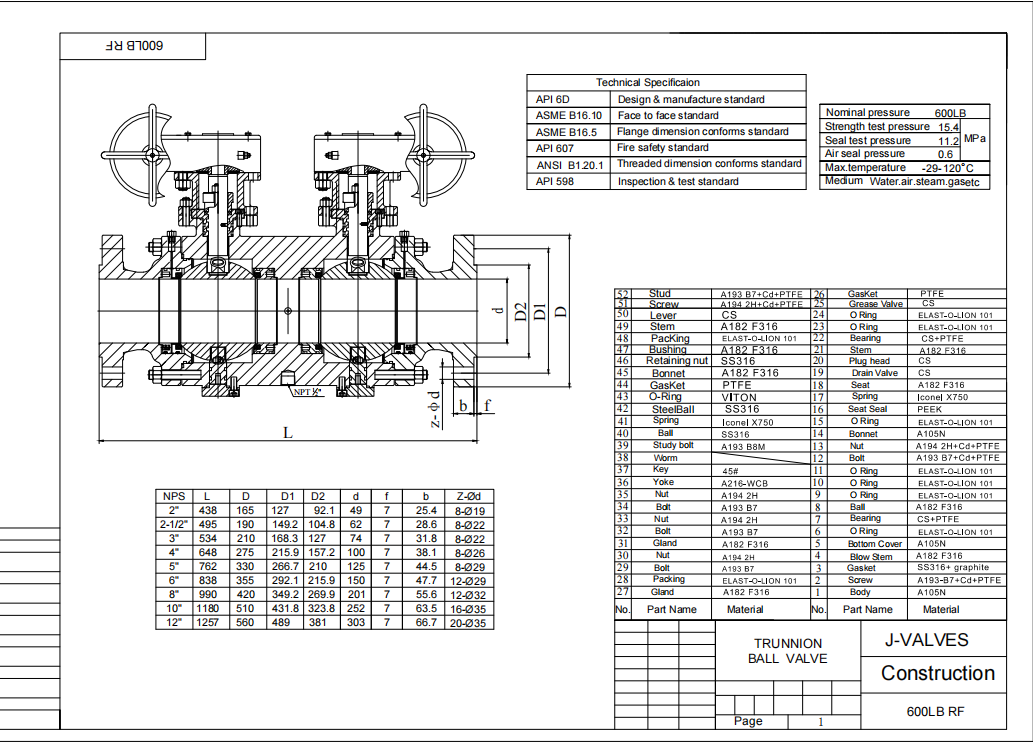1033x742 pixels.
Task: Select the 'Z-Ød' column header
Action: pyautogui.click(x=468, y=496)
